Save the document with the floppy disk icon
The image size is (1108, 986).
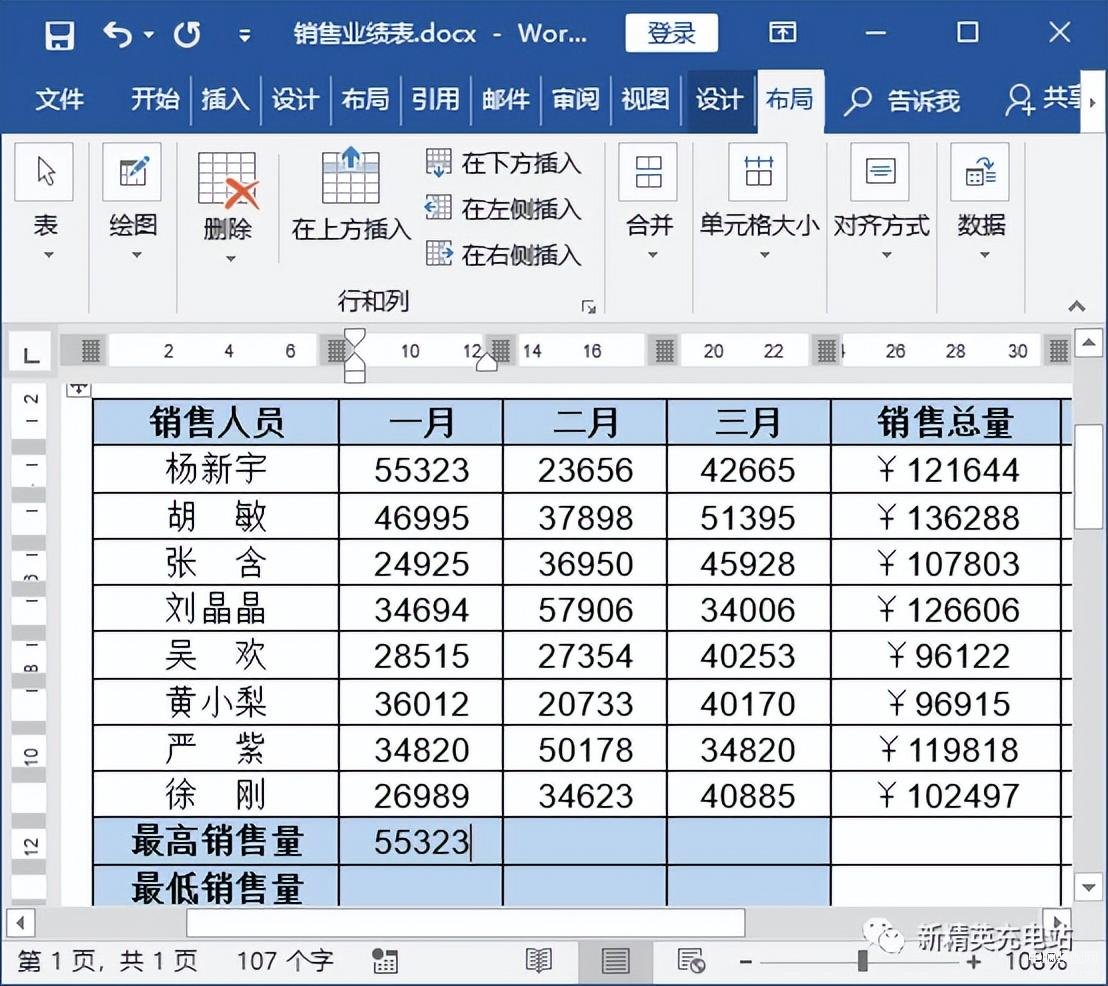click(59, 34)
